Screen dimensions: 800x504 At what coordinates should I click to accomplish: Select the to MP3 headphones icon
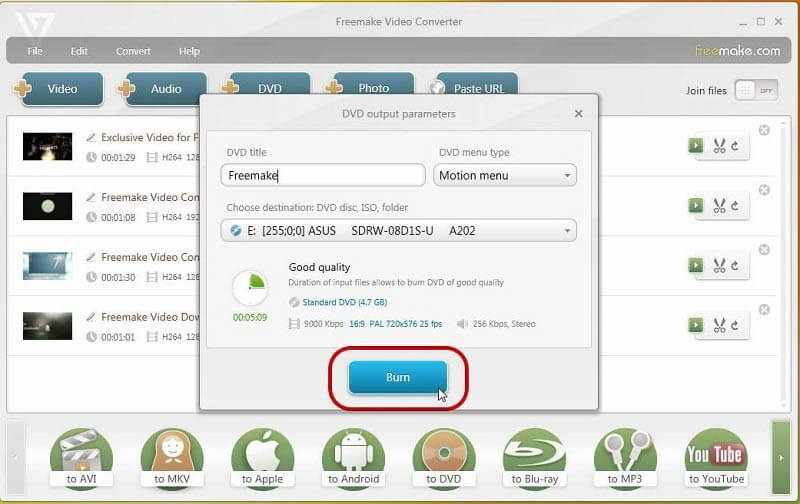(625, 457)
